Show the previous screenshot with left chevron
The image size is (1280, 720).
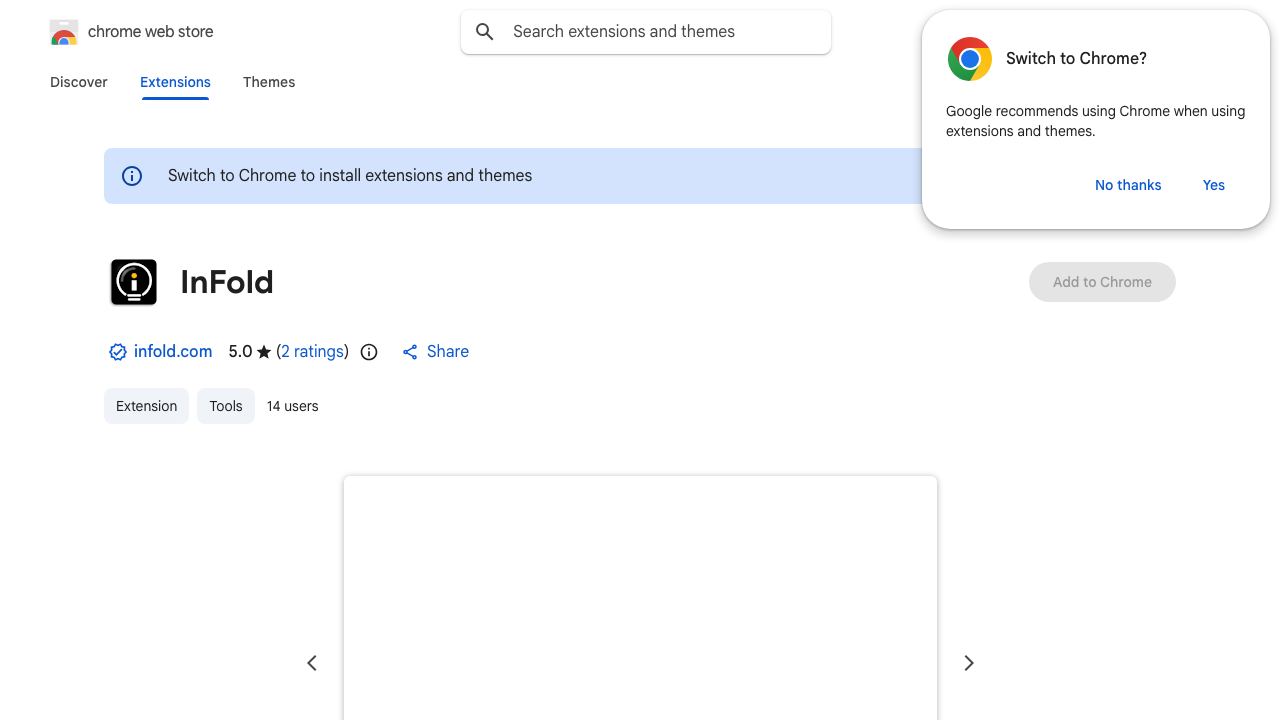click(x=312, y=663)
